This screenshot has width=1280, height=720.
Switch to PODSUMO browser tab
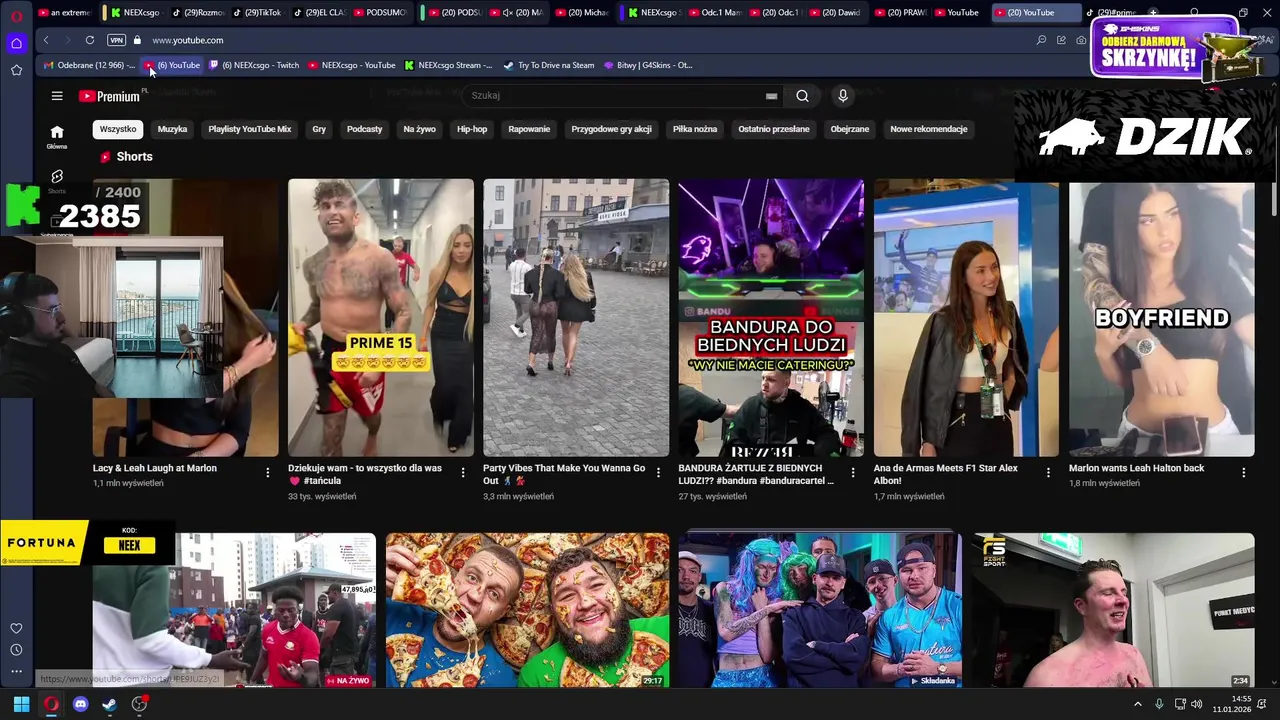tap(382, 13)
